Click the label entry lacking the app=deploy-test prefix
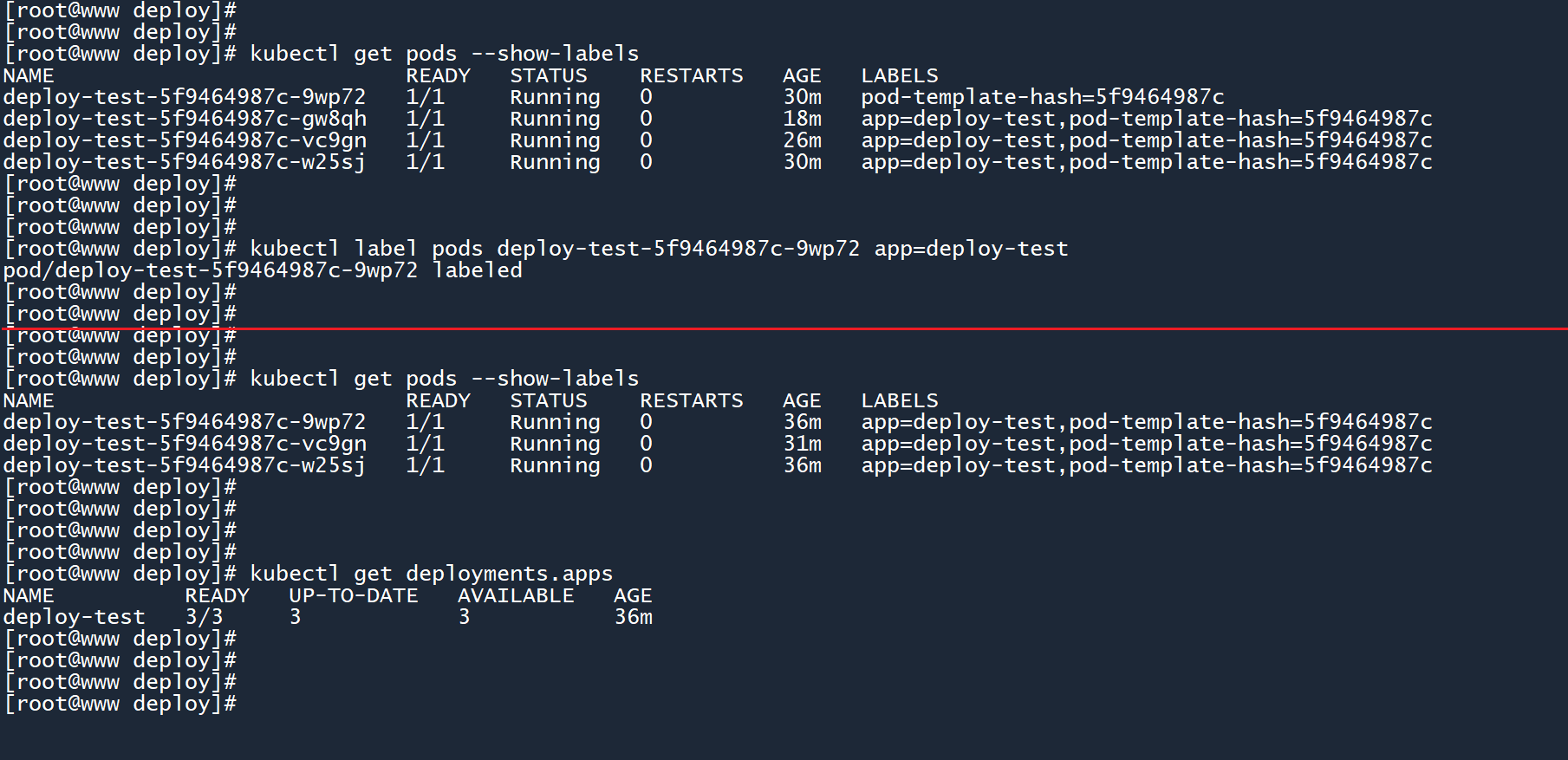1568x760 pixels. 1042,97
